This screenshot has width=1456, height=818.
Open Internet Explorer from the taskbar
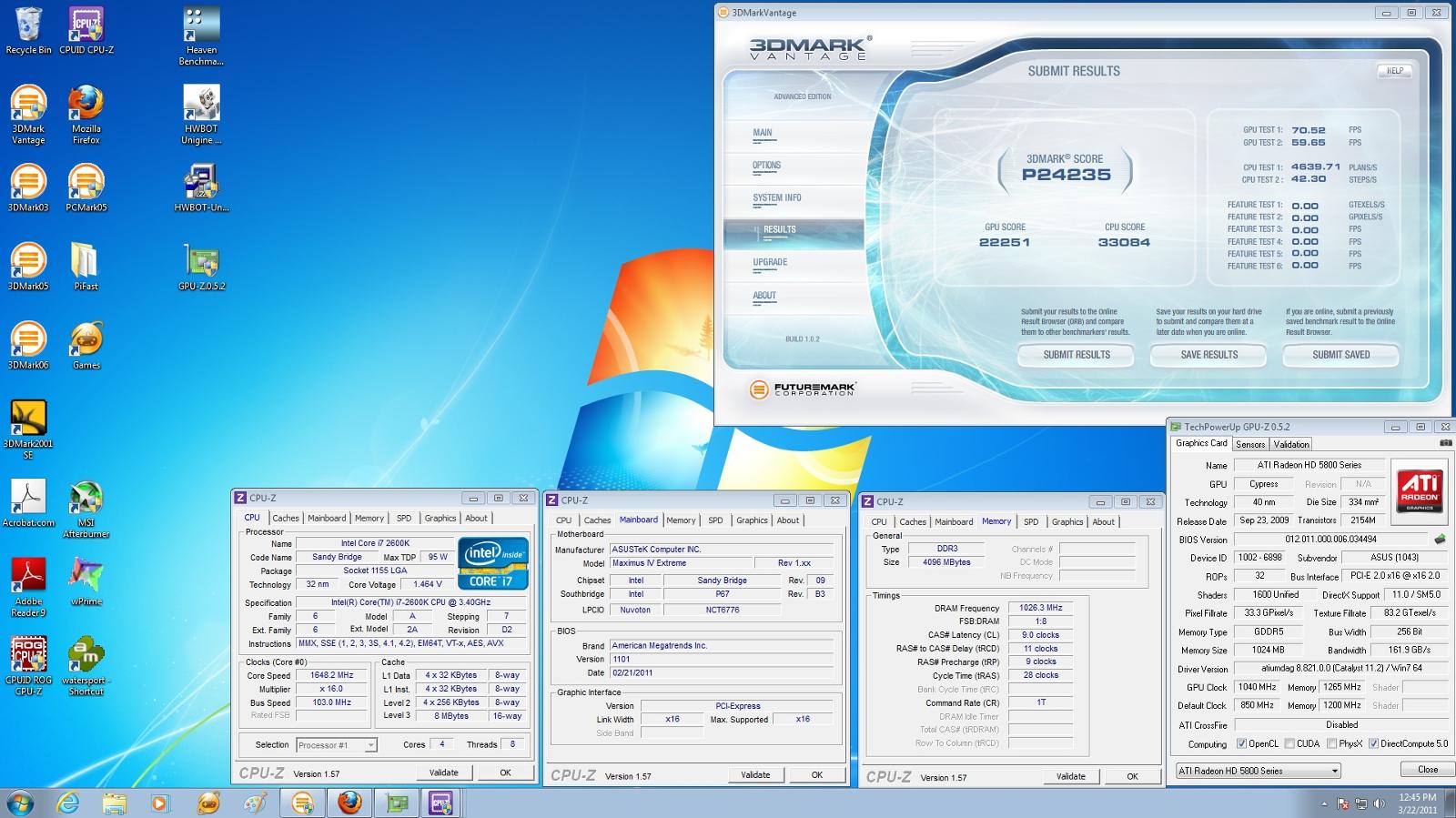point(68,803)
